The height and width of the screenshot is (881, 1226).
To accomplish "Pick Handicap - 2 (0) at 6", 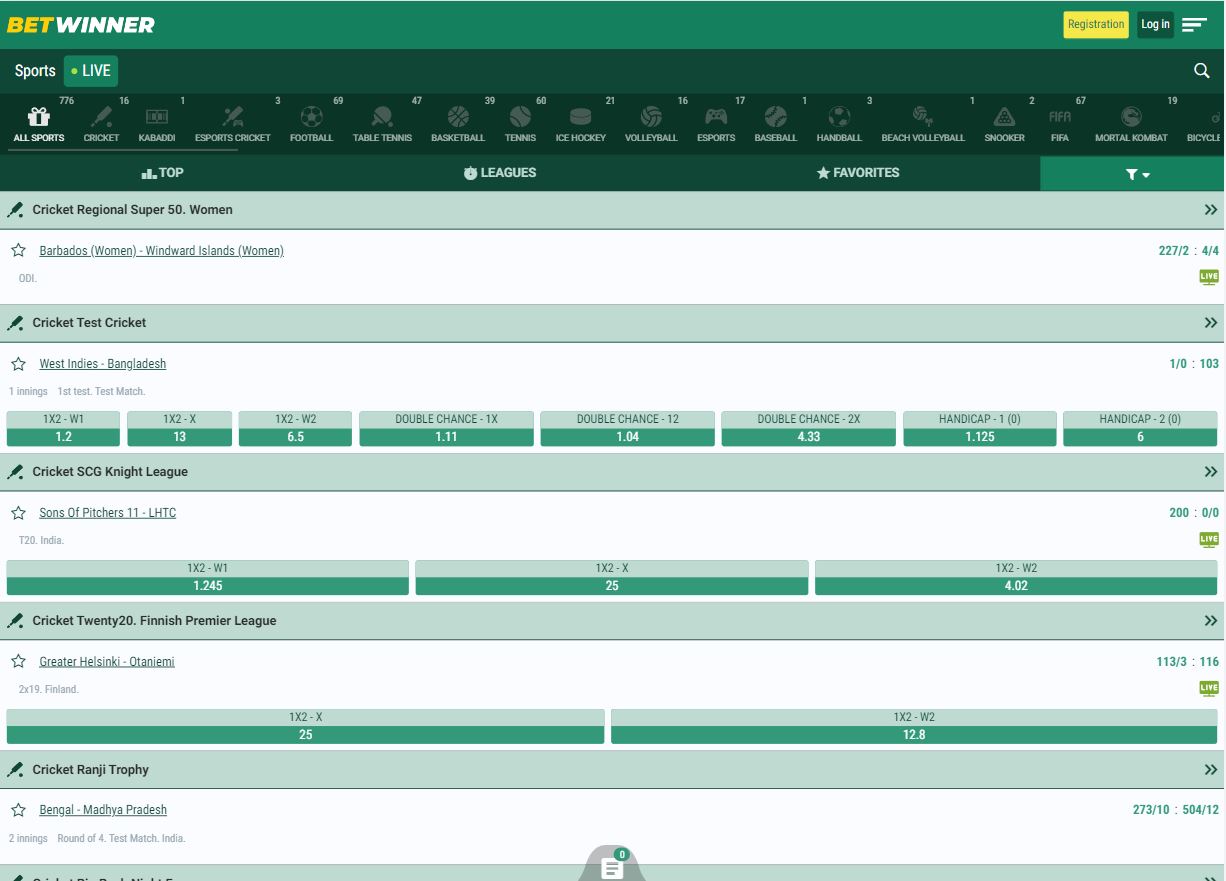I will click(x=1140, y=429).
